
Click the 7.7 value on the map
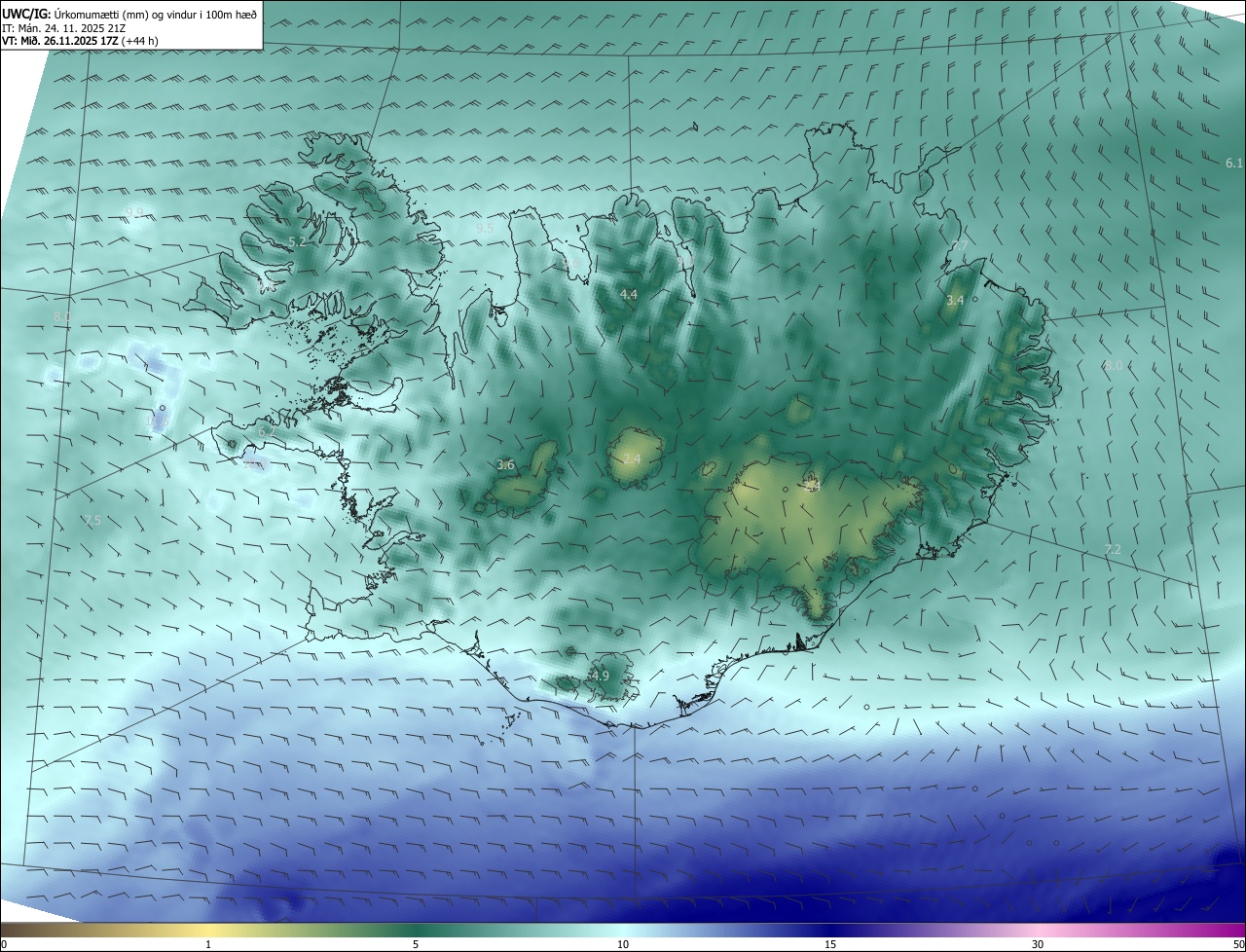pyautogui.click(x=960, y=247)
